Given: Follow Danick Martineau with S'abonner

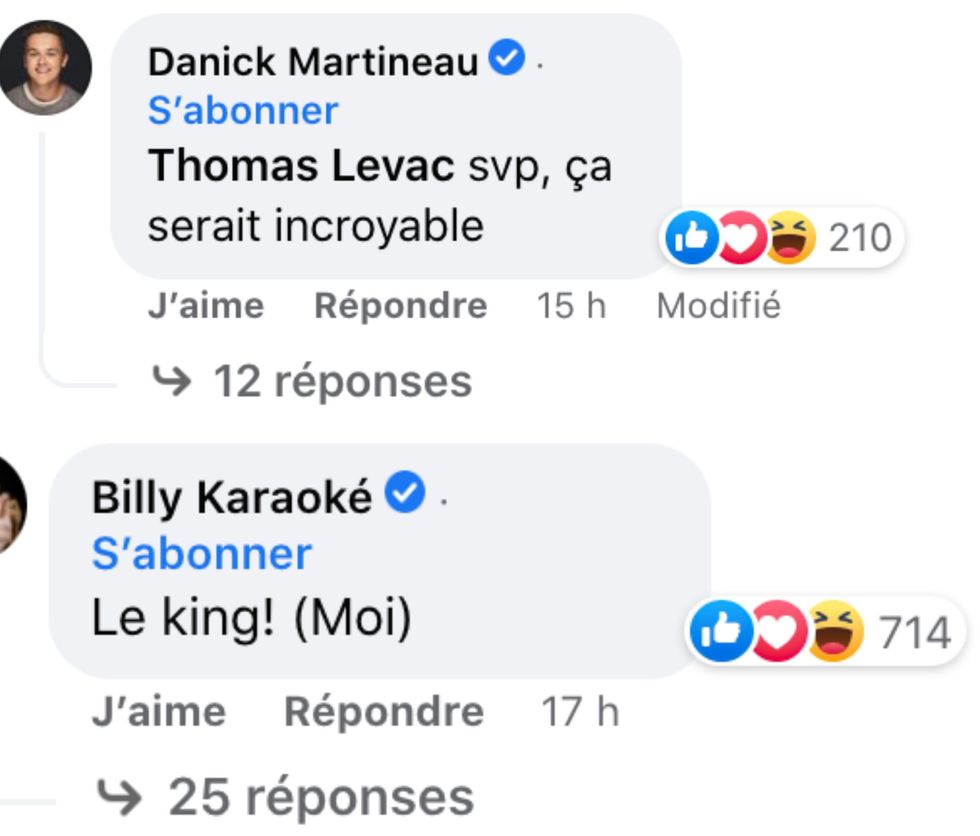Looking at the screenshot, I should point(243,110).
